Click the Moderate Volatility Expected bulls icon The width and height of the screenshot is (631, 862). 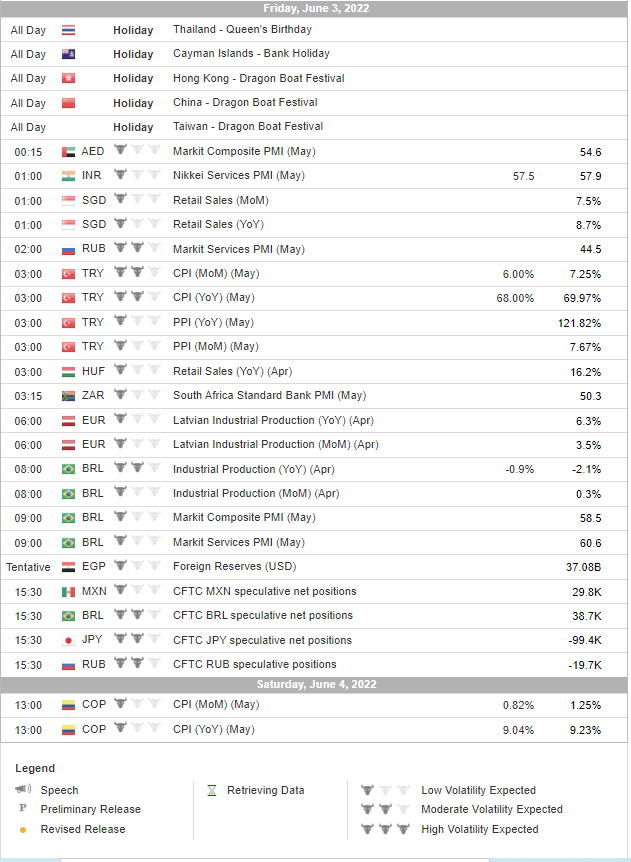[x=385, y=809]
